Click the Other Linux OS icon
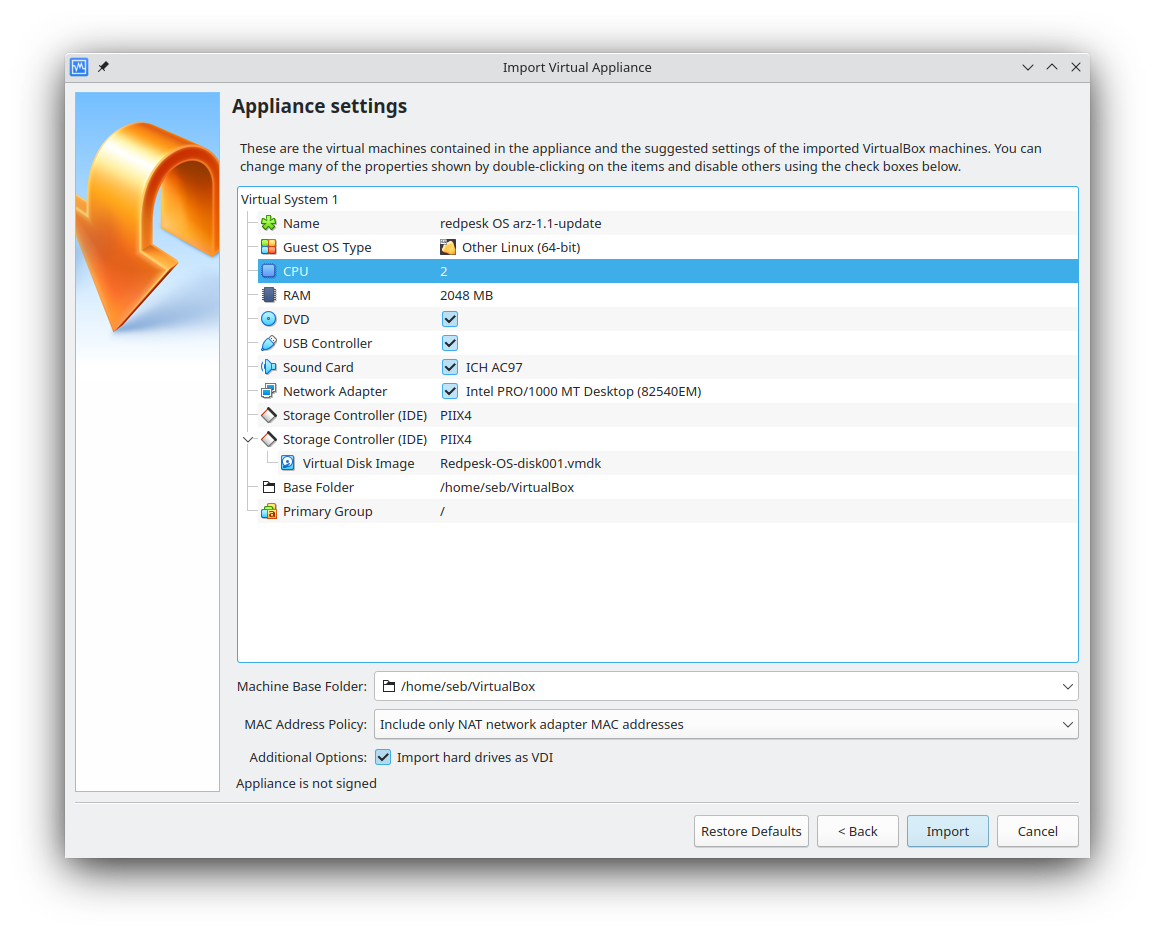Screen dimensions: 1155x935 (448, 248)
